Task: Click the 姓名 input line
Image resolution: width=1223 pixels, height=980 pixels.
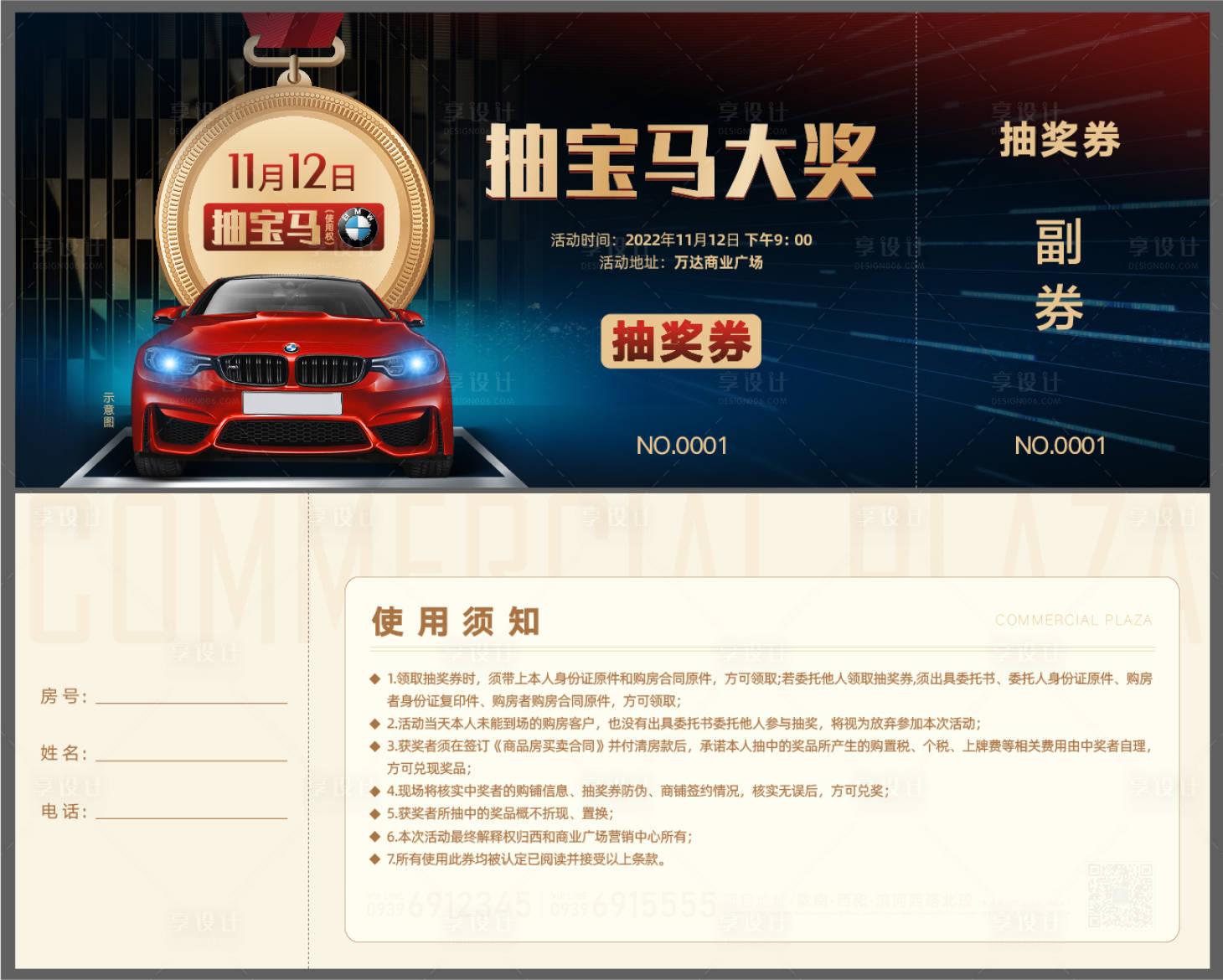Action: 191,760
